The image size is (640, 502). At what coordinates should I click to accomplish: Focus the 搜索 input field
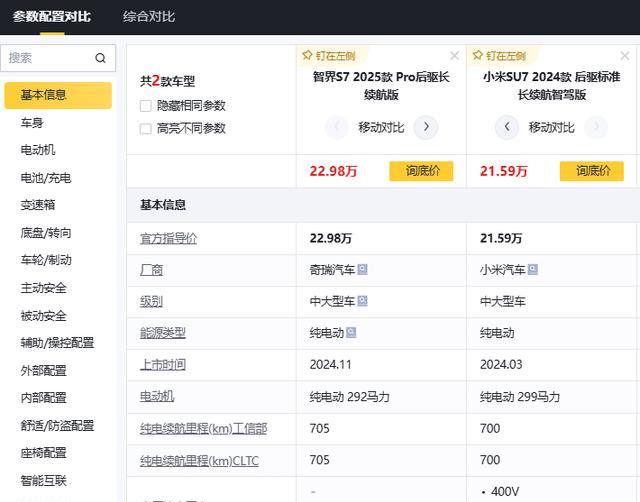pos(58,58)
